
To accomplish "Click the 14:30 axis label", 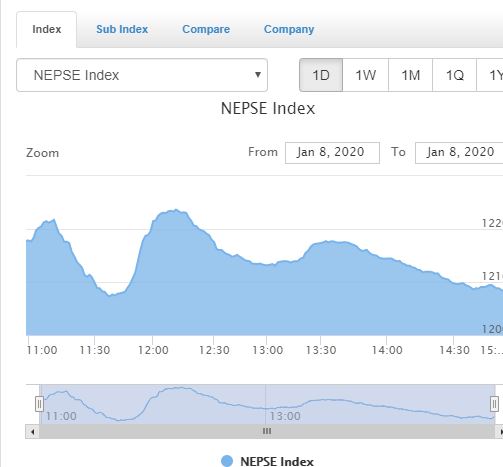I will point(454,350).
